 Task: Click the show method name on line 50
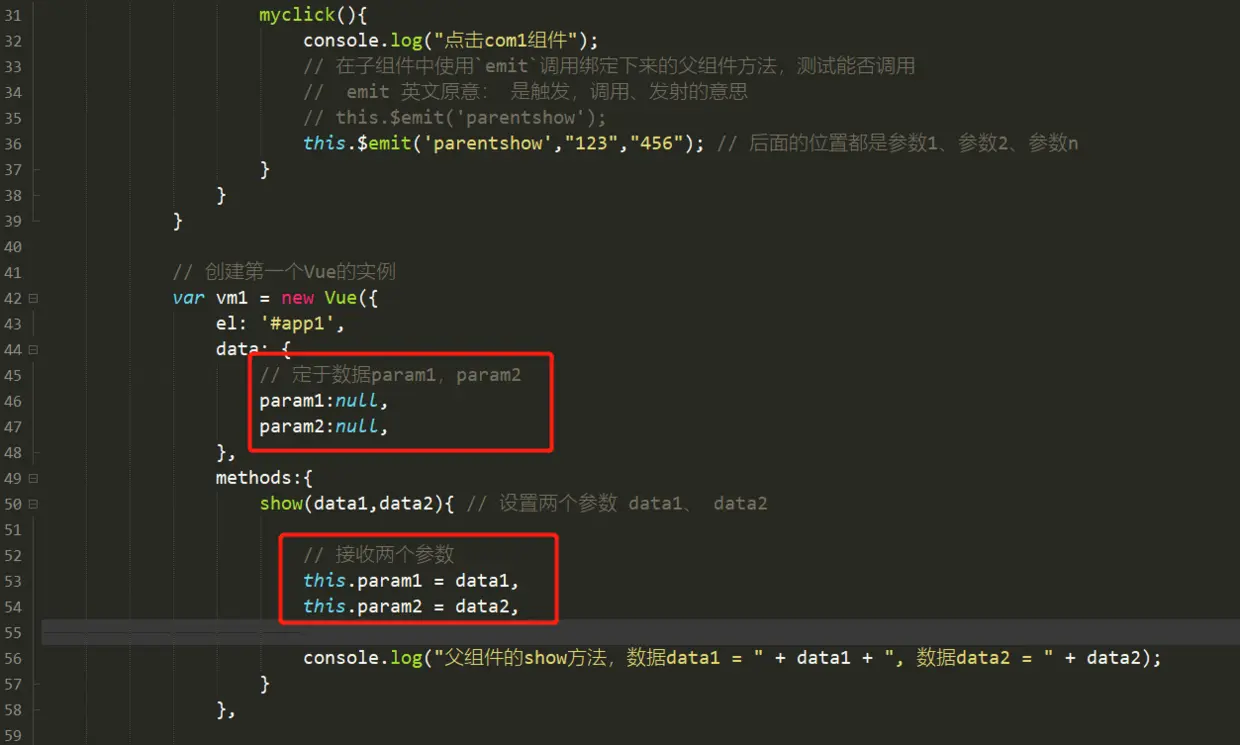point(281,504)
